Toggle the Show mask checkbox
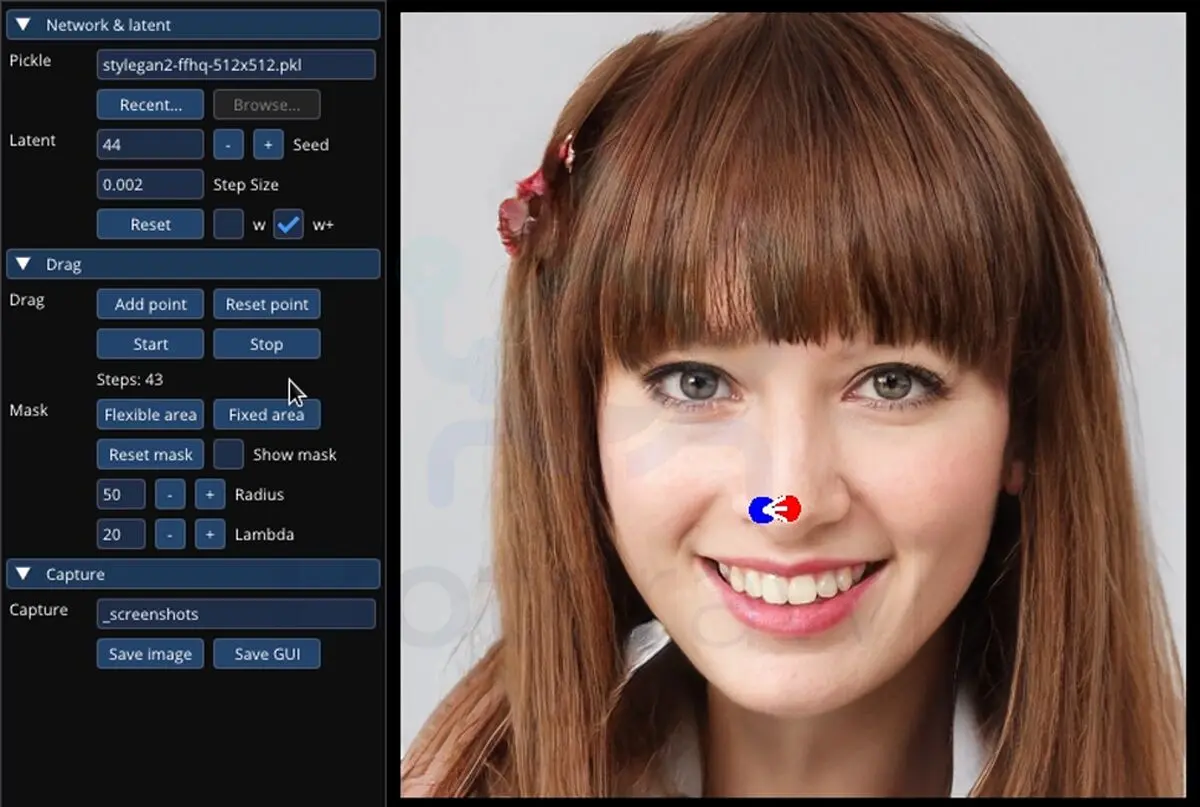Screen dimensions: 1200x807 (228, 454)
